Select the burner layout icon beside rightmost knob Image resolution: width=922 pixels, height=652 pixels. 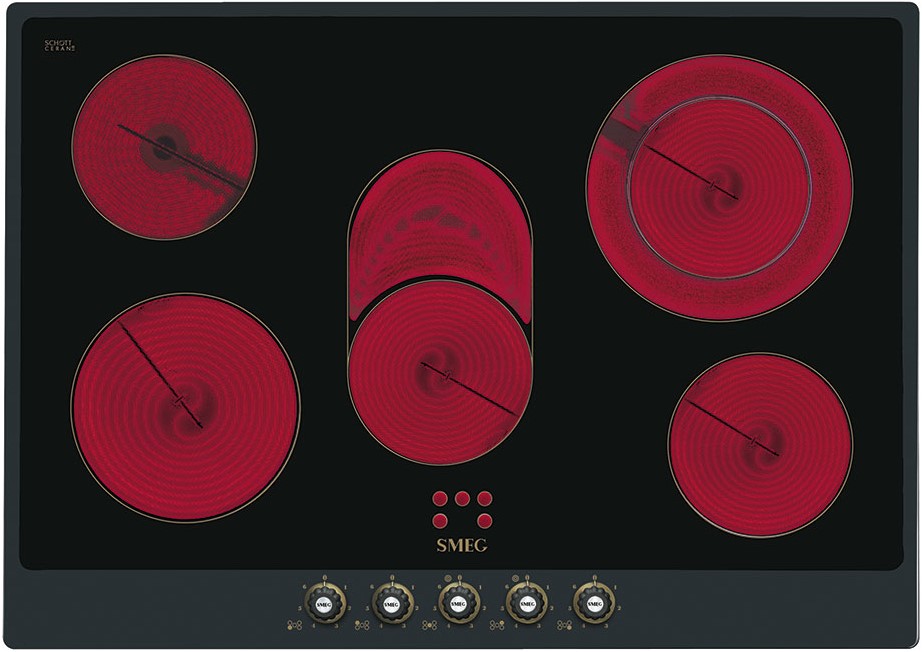click(562, 623)
